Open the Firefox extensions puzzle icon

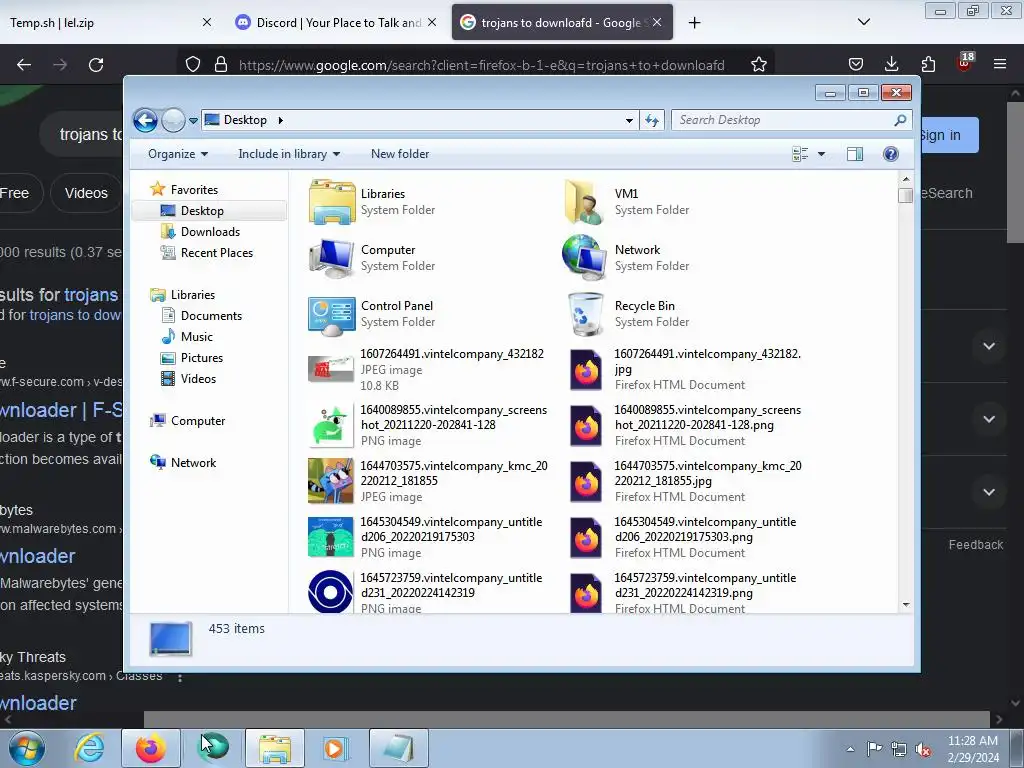click(928, 64)
